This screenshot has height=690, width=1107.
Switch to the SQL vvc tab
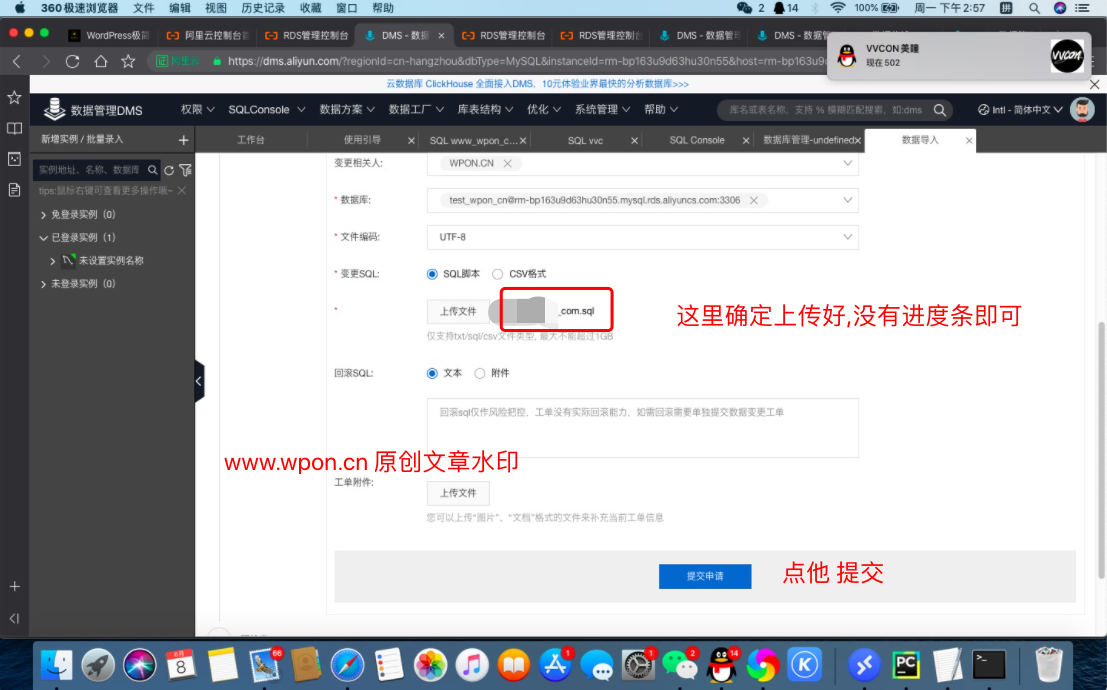tap(585, 141)
